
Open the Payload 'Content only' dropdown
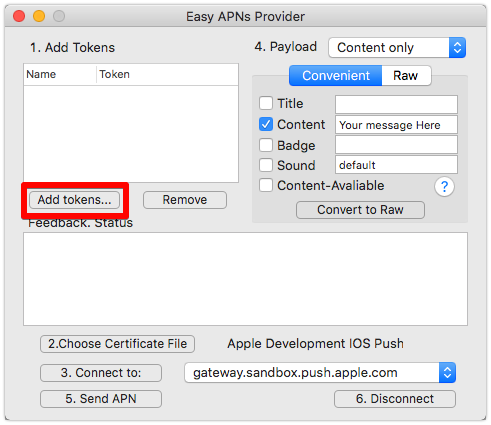coord(397,48)
